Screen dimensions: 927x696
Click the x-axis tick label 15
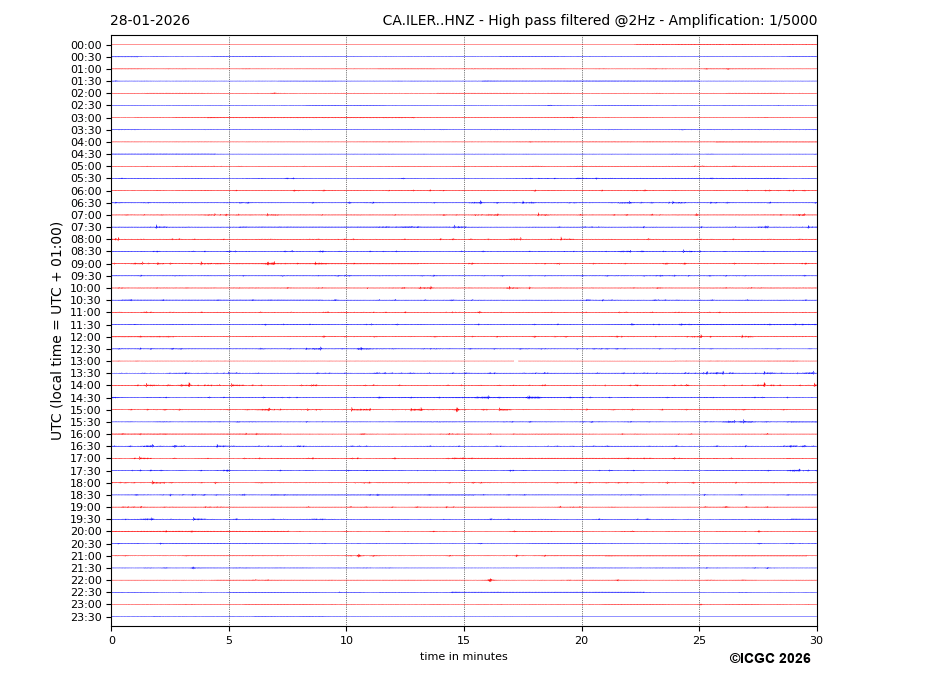point(464,640)
